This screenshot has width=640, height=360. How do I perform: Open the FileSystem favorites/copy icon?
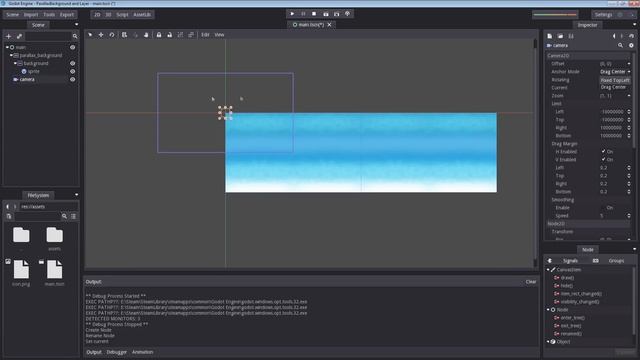9,216
